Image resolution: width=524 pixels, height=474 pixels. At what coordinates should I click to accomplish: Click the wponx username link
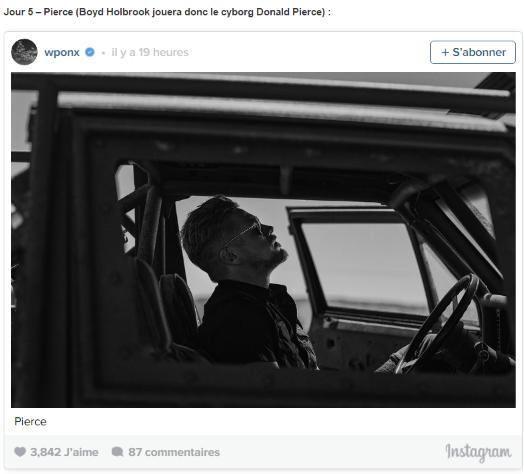click(x=62, y=52)
